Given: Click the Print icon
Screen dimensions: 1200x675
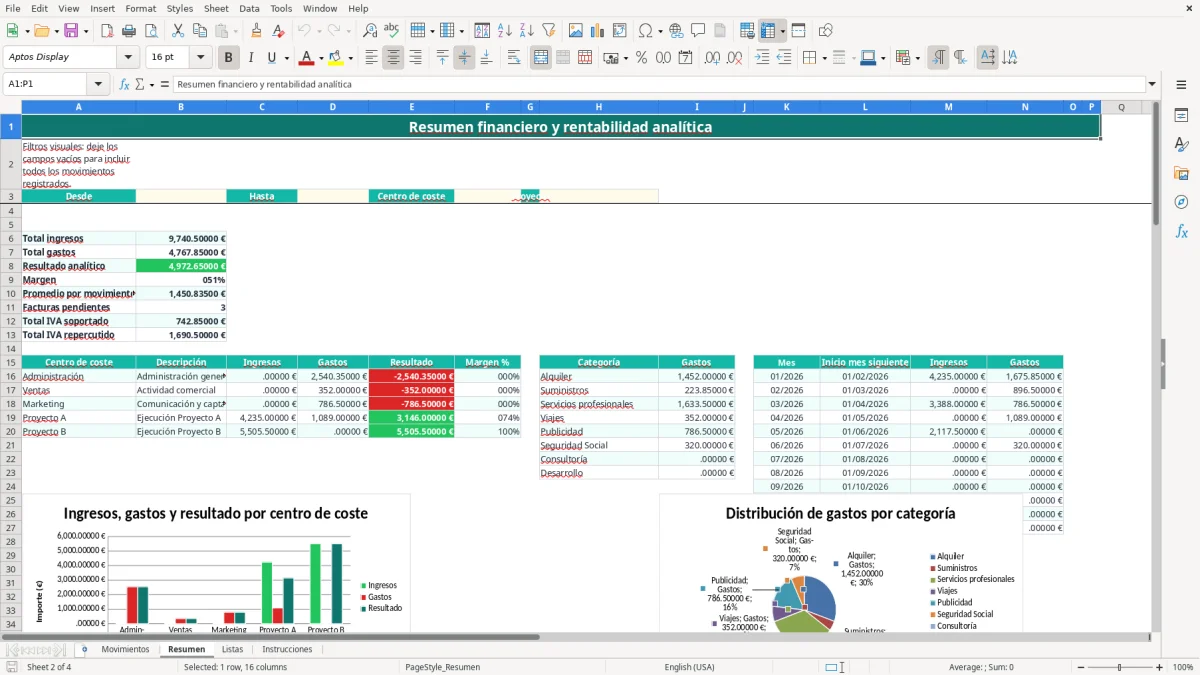Looking at the screenshot, I should [x=129, y=30].
